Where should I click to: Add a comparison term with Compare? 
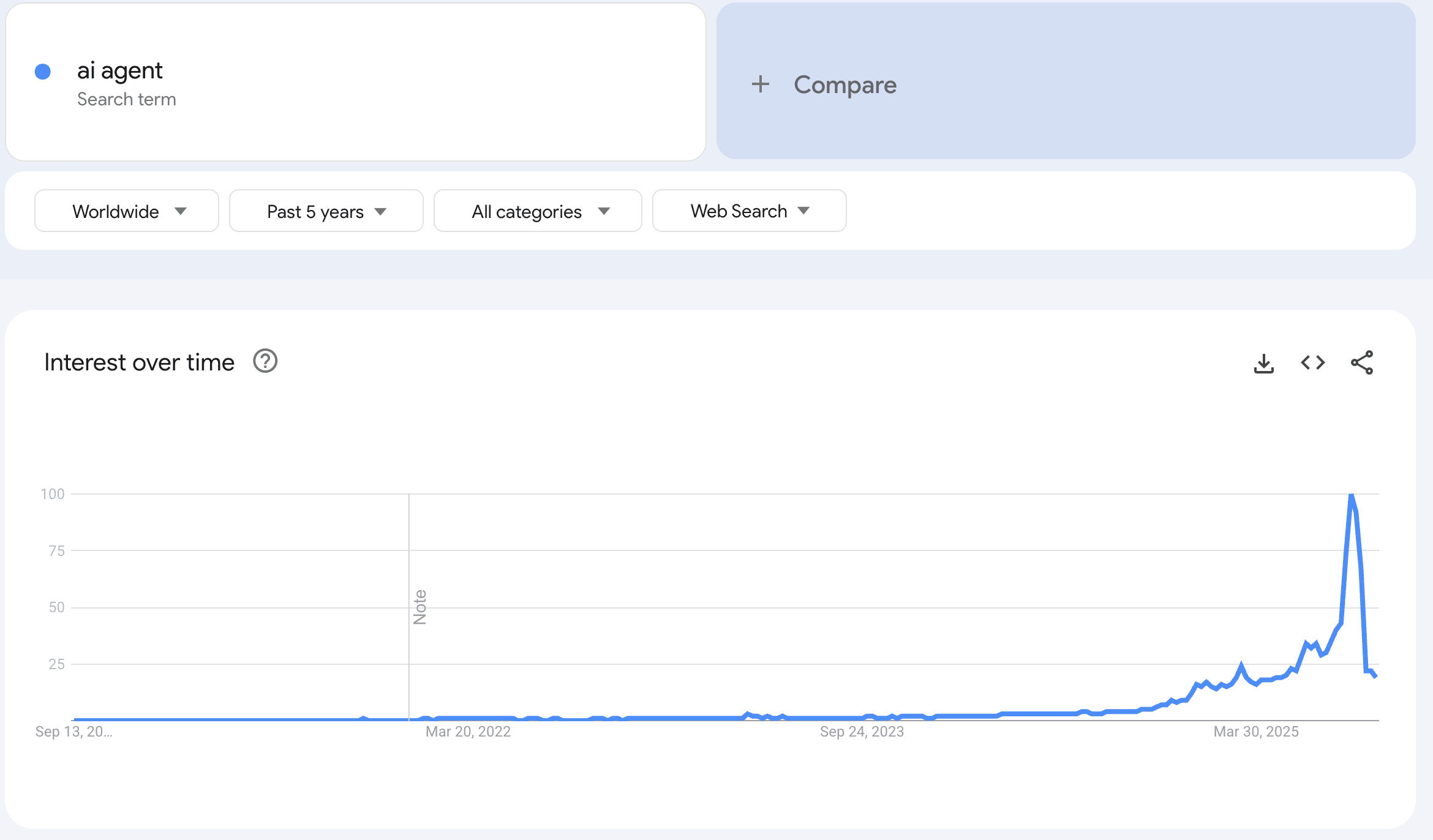click(1066, 81)
